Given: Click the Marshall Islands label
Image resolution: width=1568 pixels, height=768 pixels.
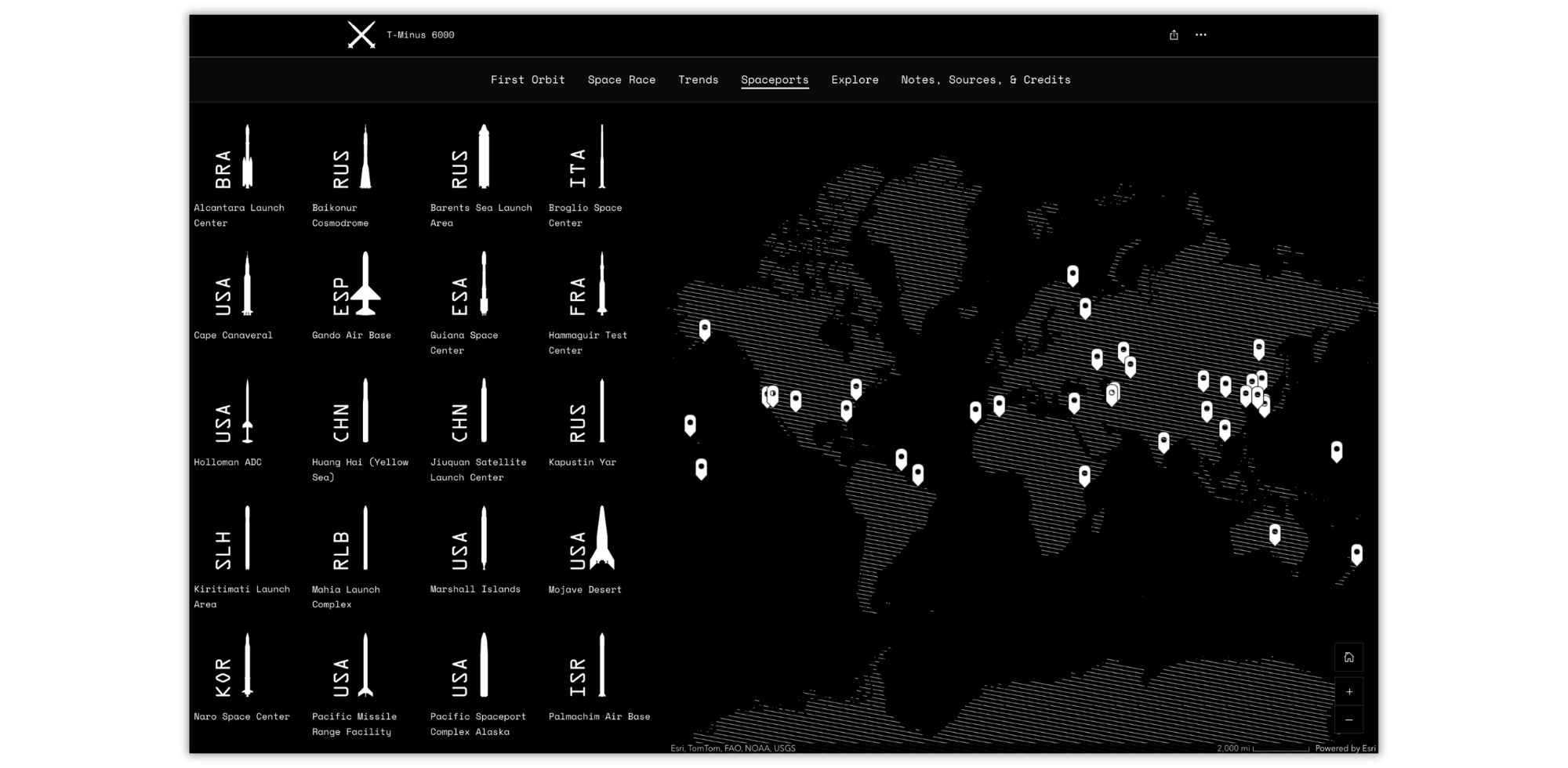Looking at the screenshot, I should tap(475, 589).
